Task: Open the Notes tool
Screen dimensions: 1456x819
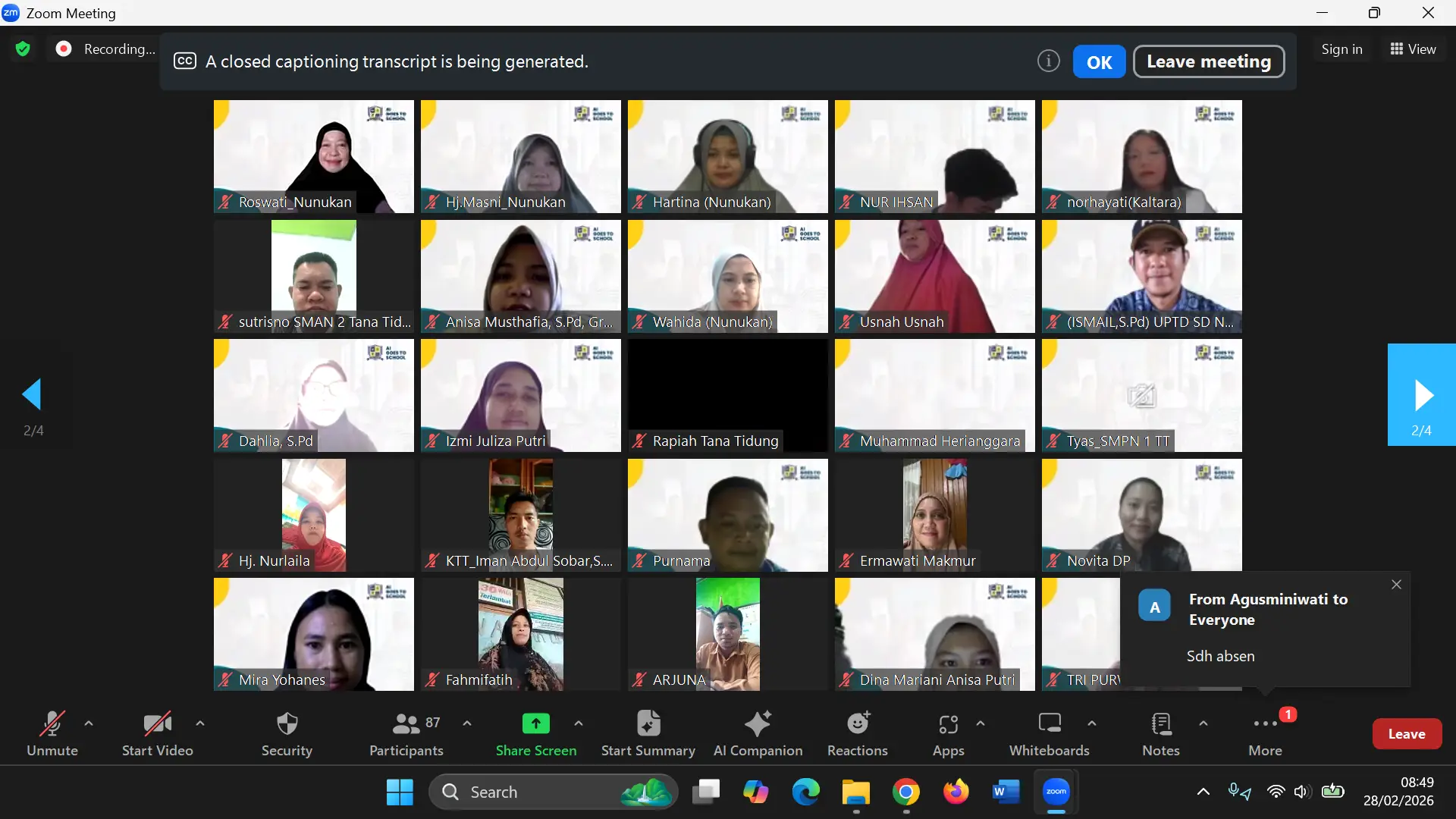Action: [1160, 724]
